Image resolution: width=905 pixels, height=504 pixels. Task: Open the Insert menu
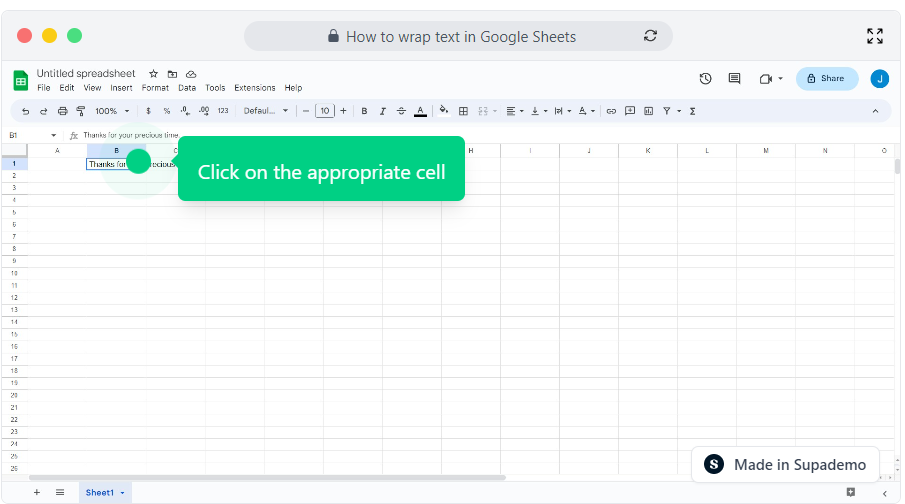pyautogui.click(x=121, y=88)
